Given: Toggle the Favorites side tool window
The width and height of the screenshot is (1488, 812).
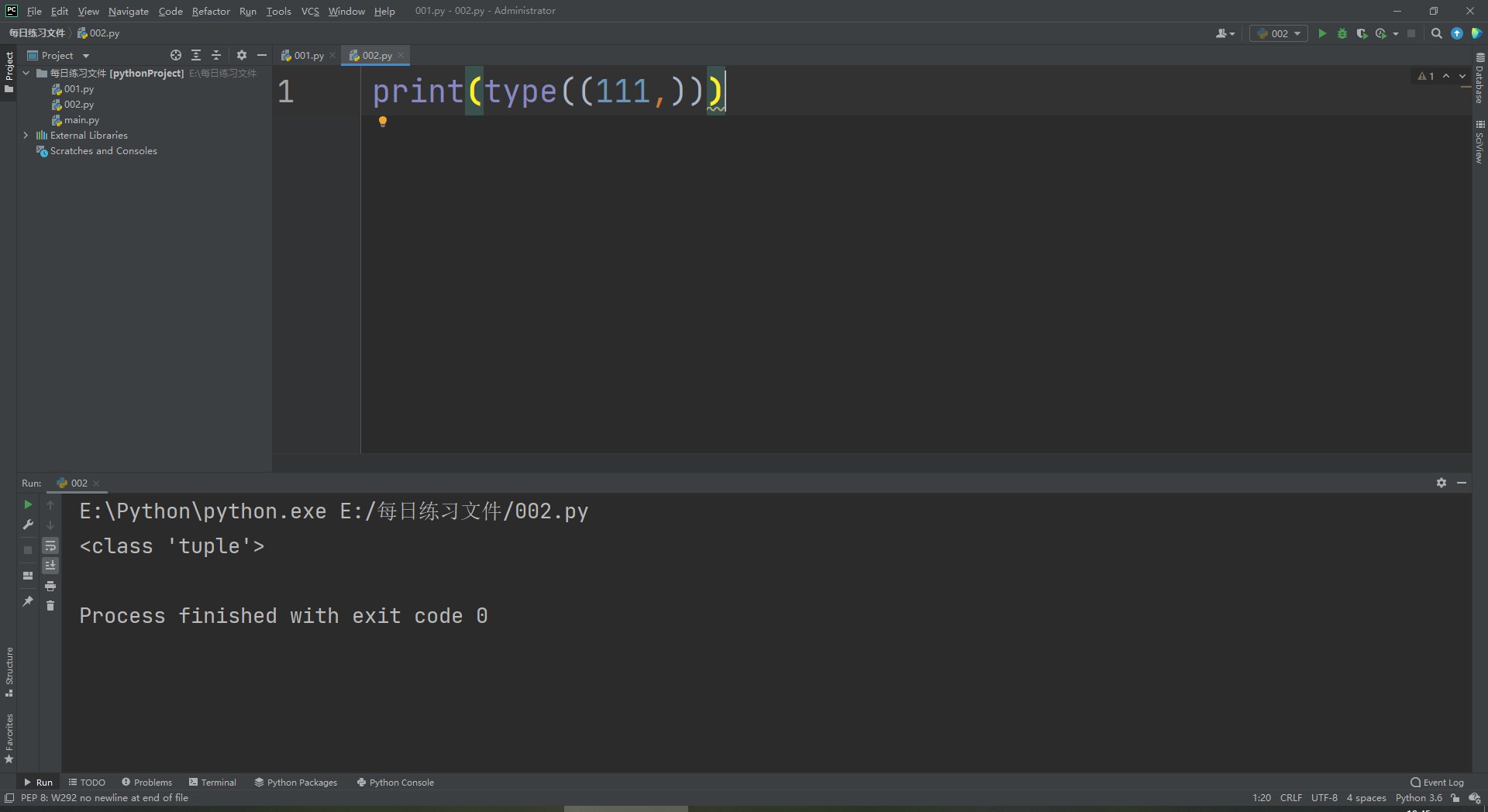Looking at the screenshot, I should pyautogui.click(x=9, y=738).
